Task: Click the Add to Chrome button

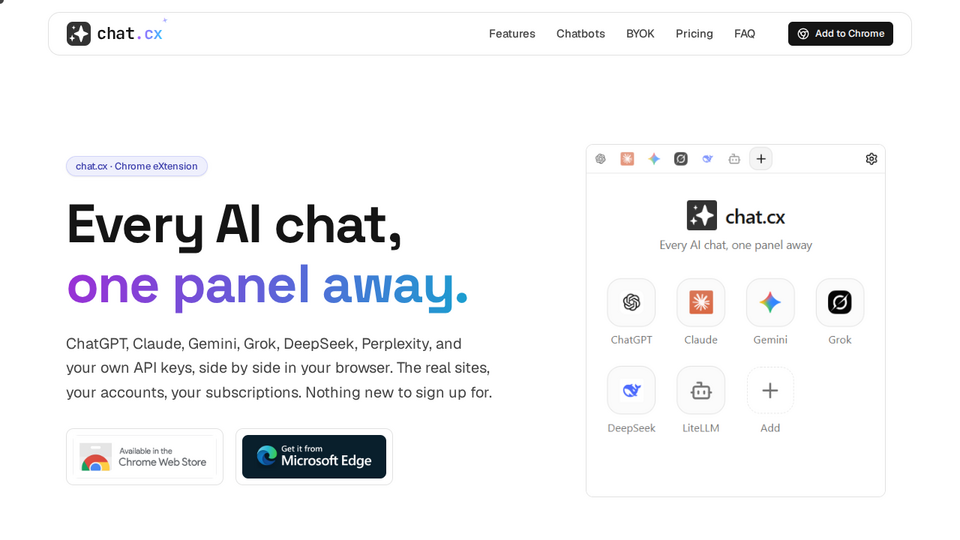Action: pos(840,34)
